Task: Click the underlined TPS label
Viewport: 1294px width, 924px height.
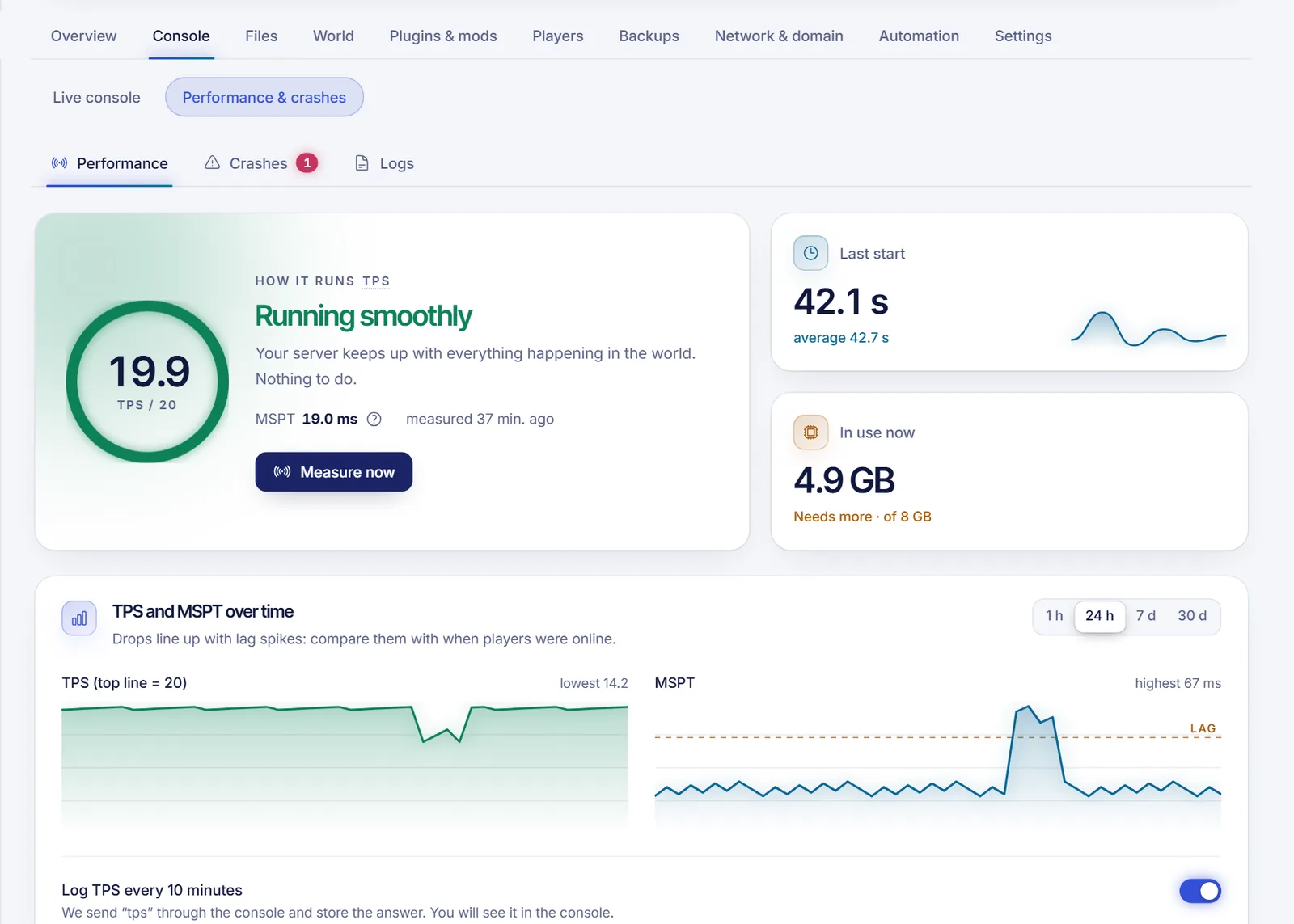Action: [x=376, y=281]
